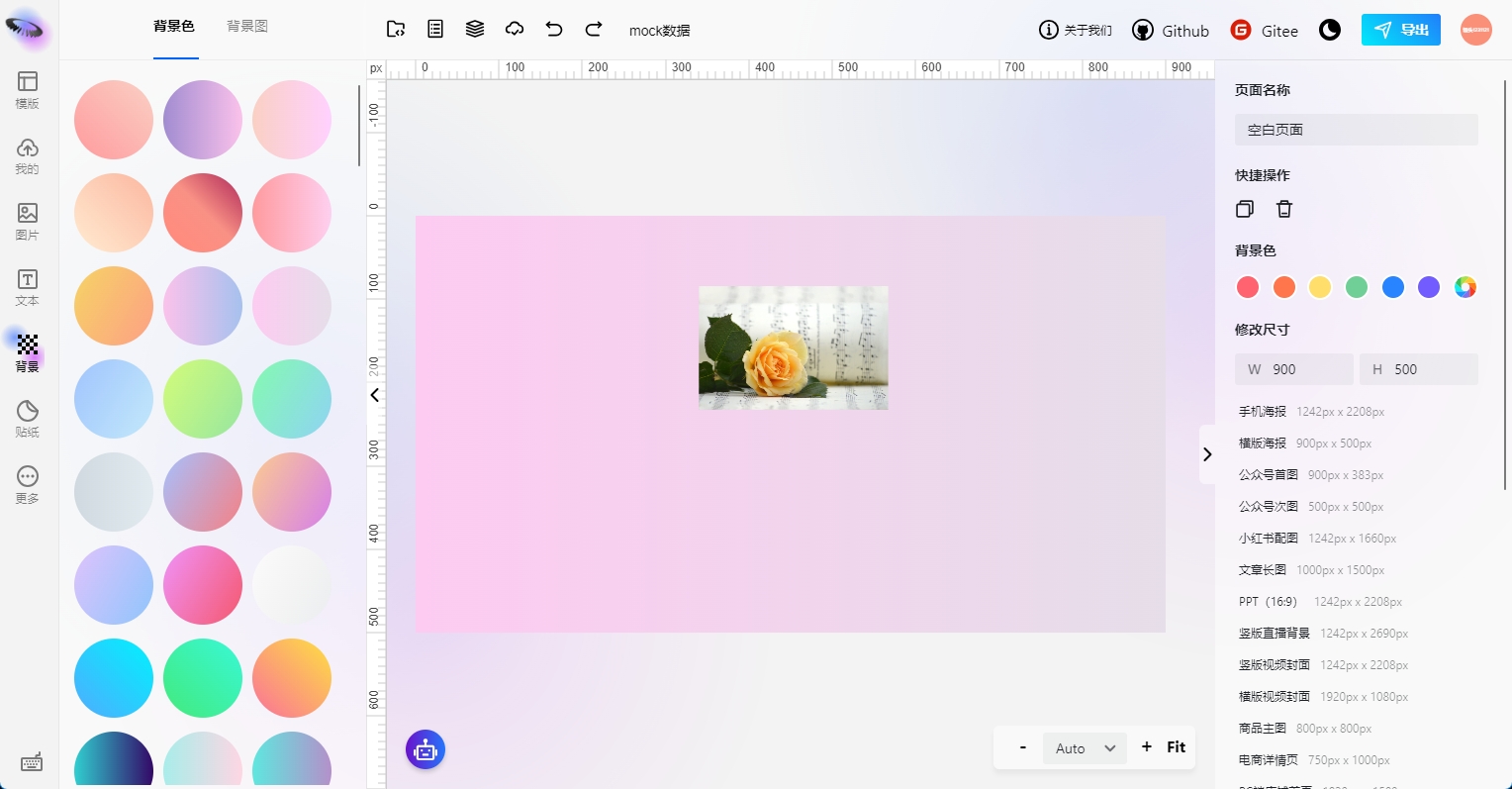Click the folder import icon in toolbar
1512x789 pixels.
tap(396, 30)
